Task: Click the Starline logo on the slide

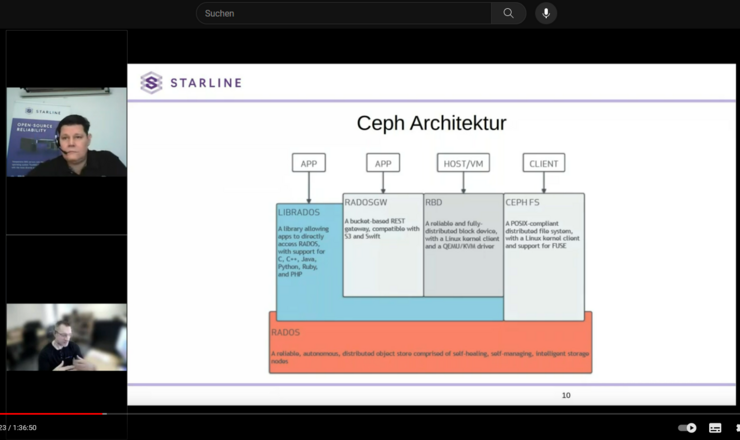Action: click(191, 82)
